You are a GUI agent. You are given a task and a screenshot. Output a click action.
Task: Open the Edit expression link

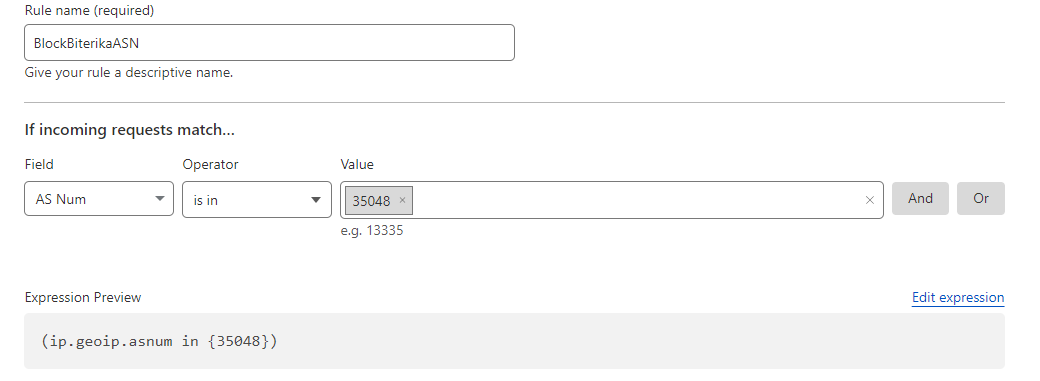(x=958, y=297)
